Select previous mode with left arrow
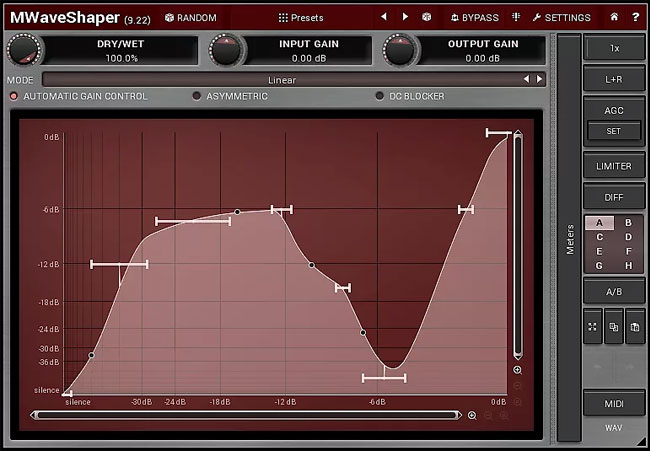The height and width of the screenshot is (451, 650). [x=526, y=79]
